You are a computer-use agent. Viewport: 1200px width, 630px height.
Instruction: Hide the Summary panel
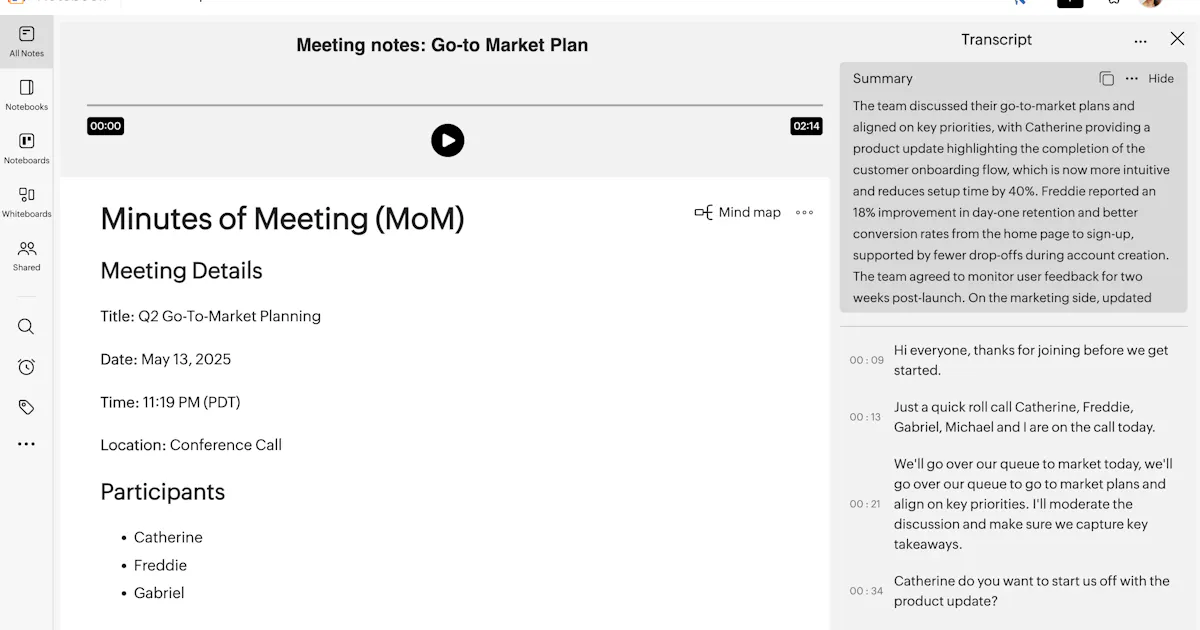(x=1161, y=78)
